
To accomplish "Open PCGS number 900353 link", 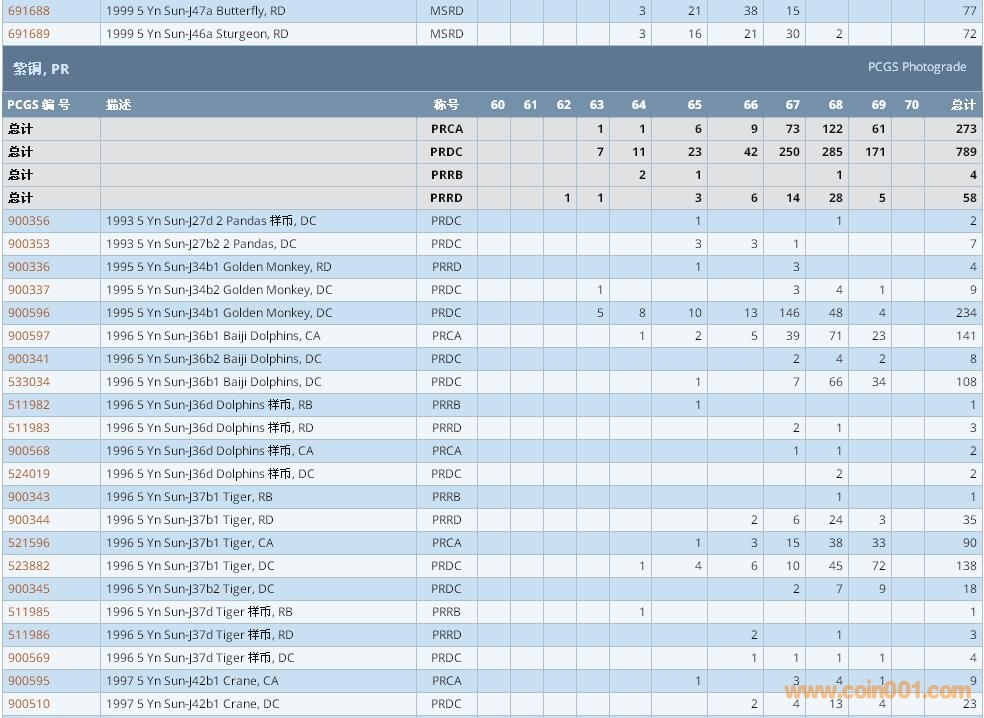I will [28, 244].
